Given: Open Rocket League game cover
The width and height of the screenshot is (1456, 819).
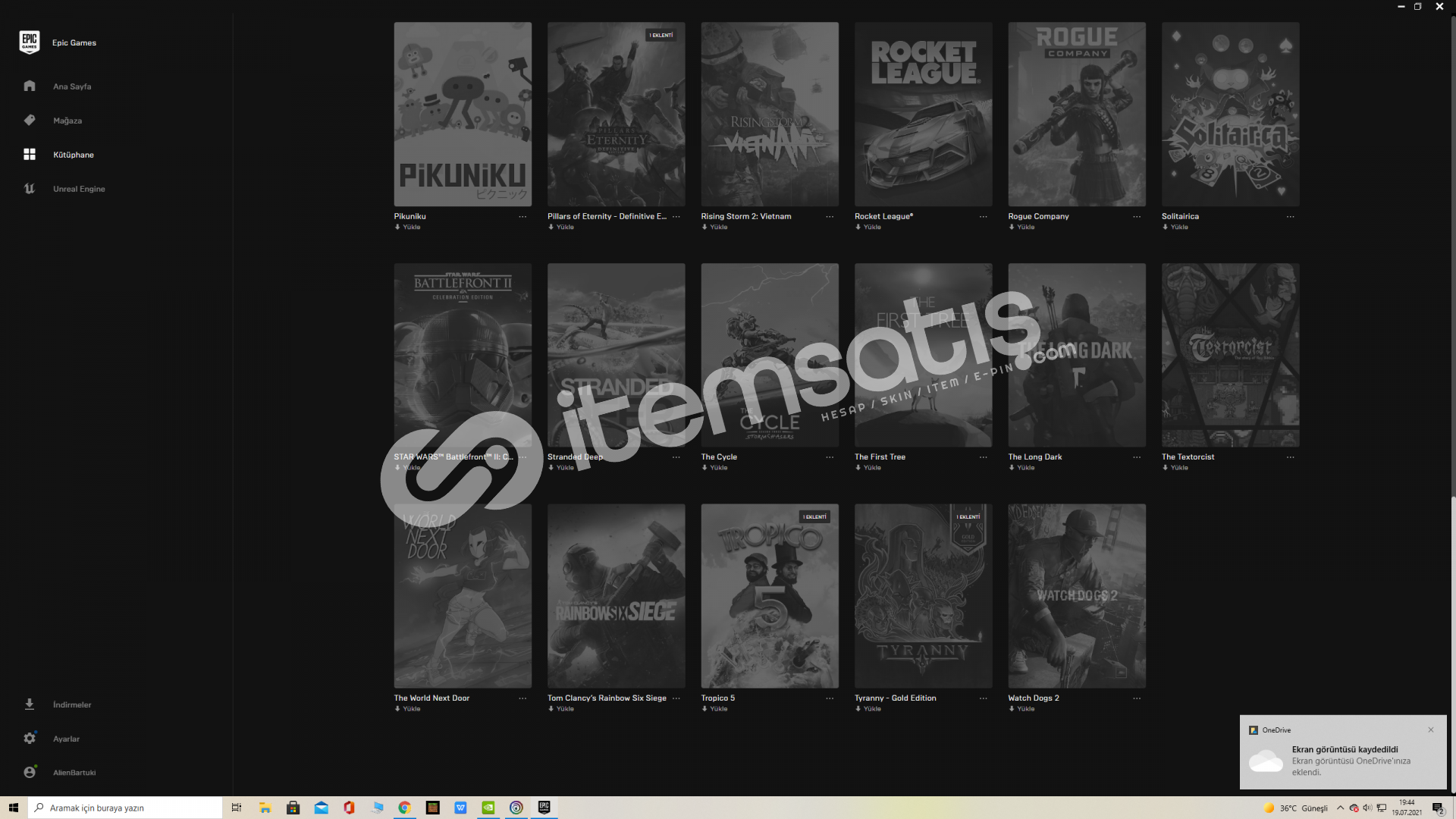Looking at the screenshot, I should pos(923,114).
